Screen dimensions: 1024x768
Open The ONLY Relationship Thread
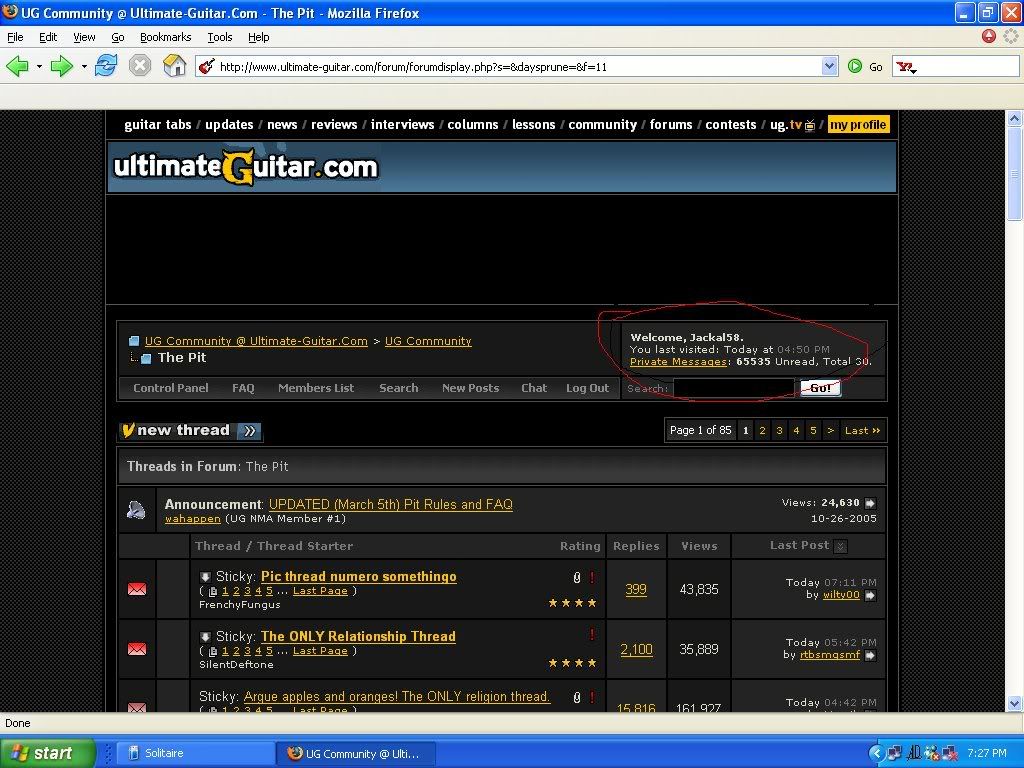358,637
